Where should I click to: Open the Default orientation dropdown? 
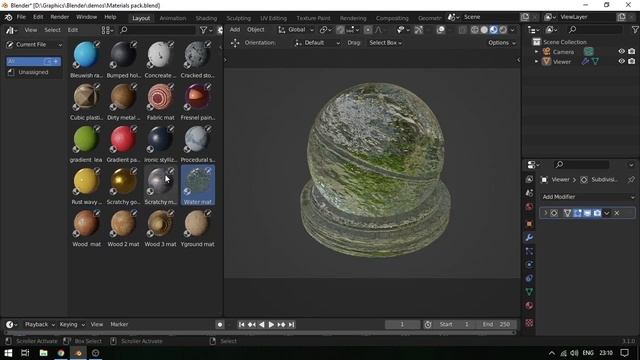(x=317, y=43)
